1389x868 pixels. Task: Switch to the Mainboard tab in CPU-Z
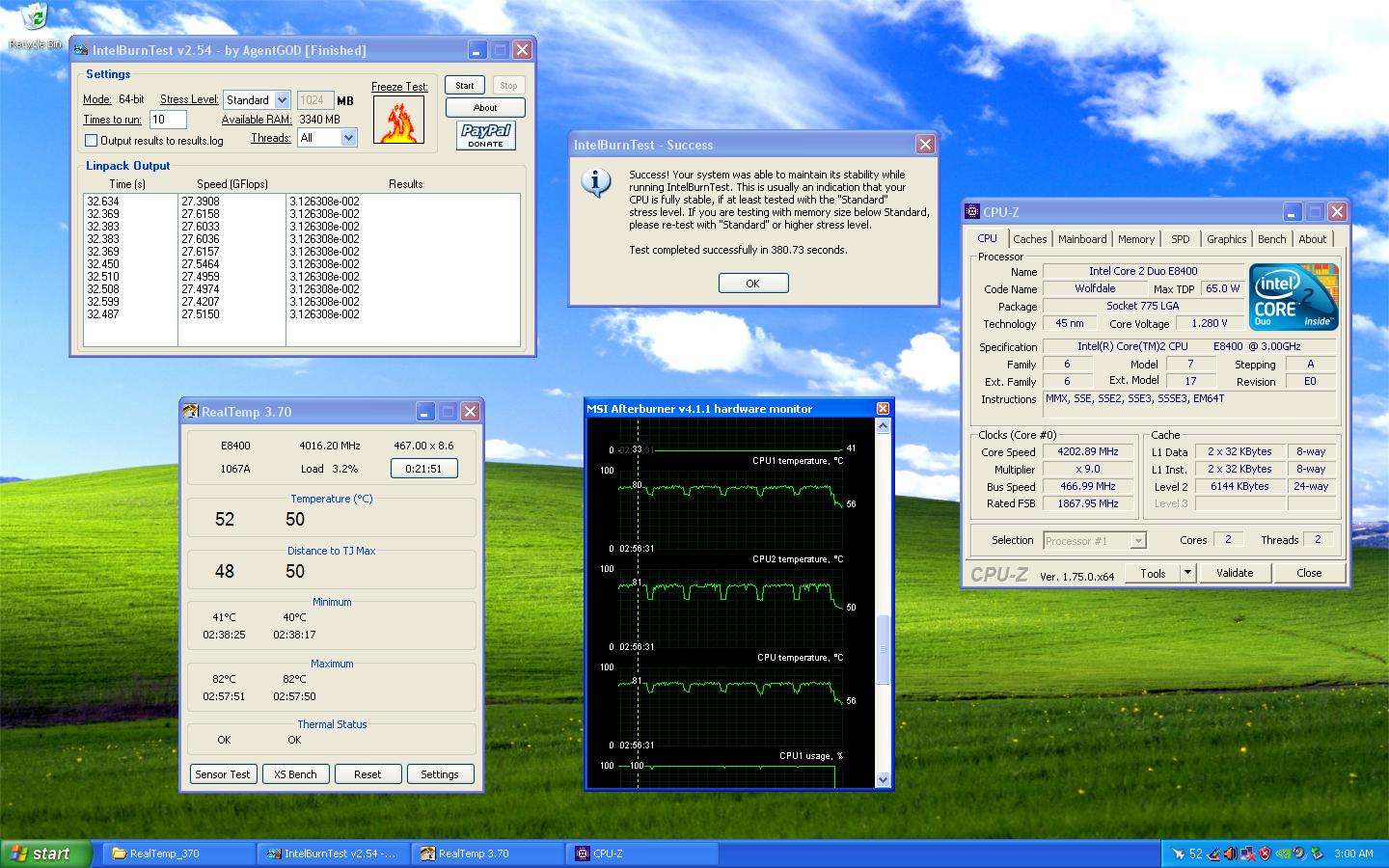coord(1082,239)
